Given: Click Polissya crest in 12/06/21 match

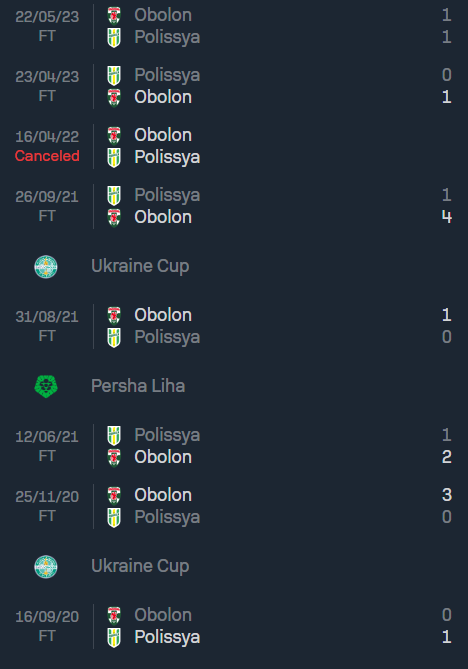Looking at the screenshot, I should point(114,436).
